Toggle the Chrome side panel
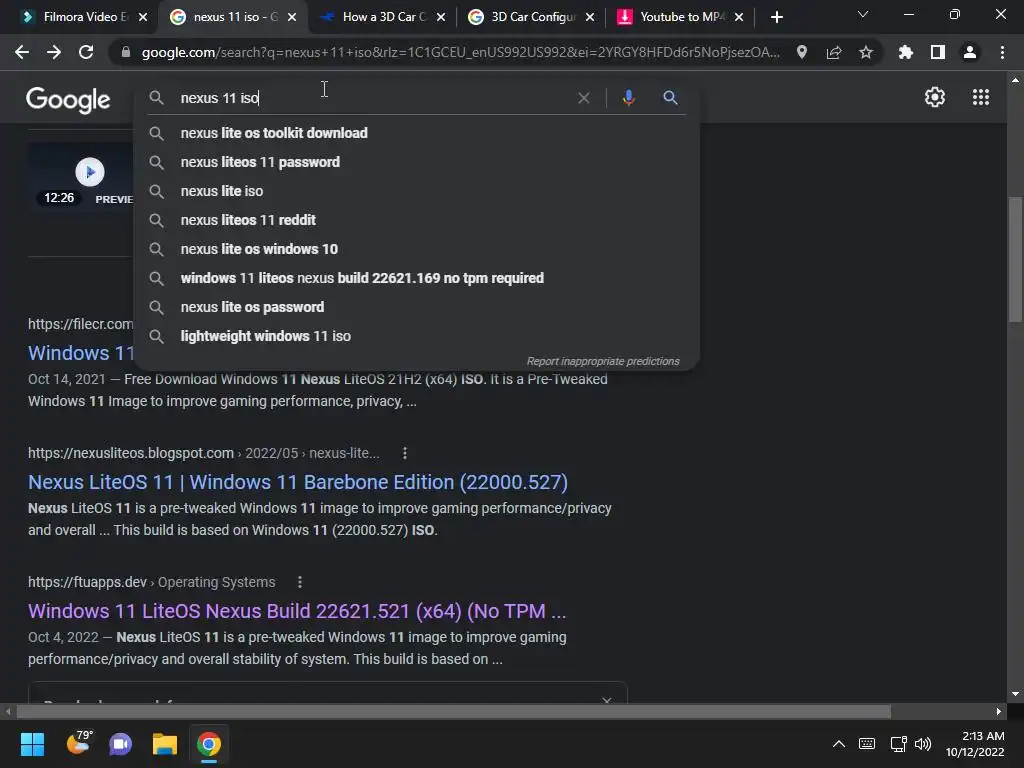 (938, 52)
